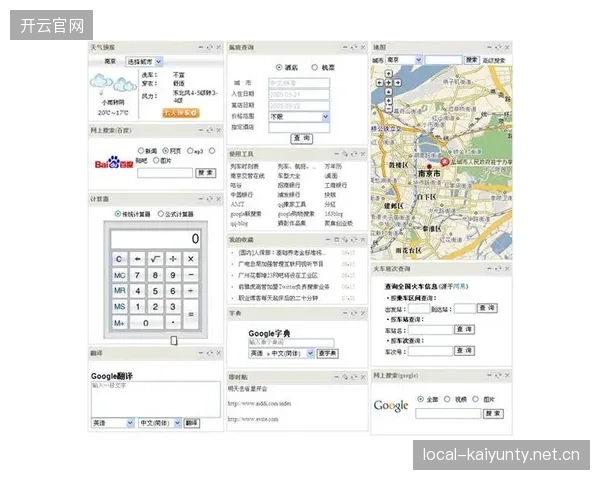Select the Baidu 网页 radio option

(165, 151)
